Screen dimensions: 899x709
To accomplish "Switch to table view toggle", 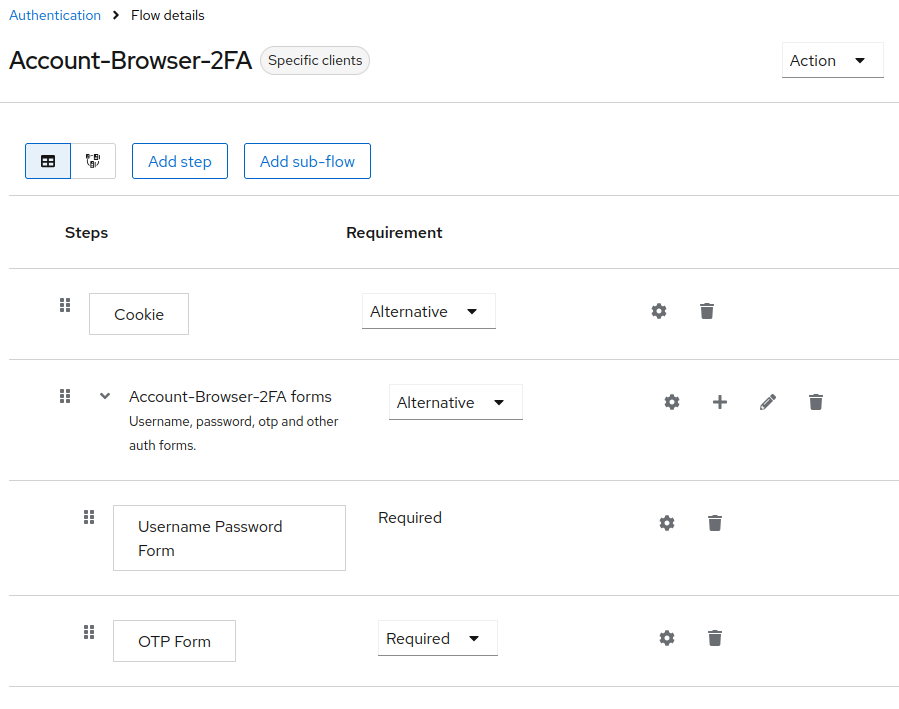I will tap(48, 161).
